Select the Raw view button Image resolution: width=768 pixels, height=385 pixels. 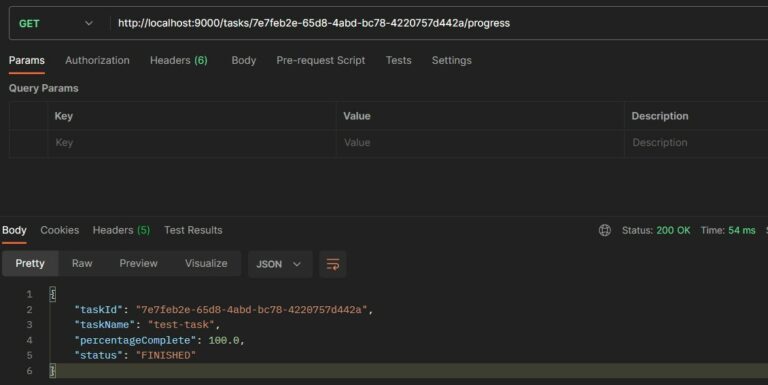(82, 264)
